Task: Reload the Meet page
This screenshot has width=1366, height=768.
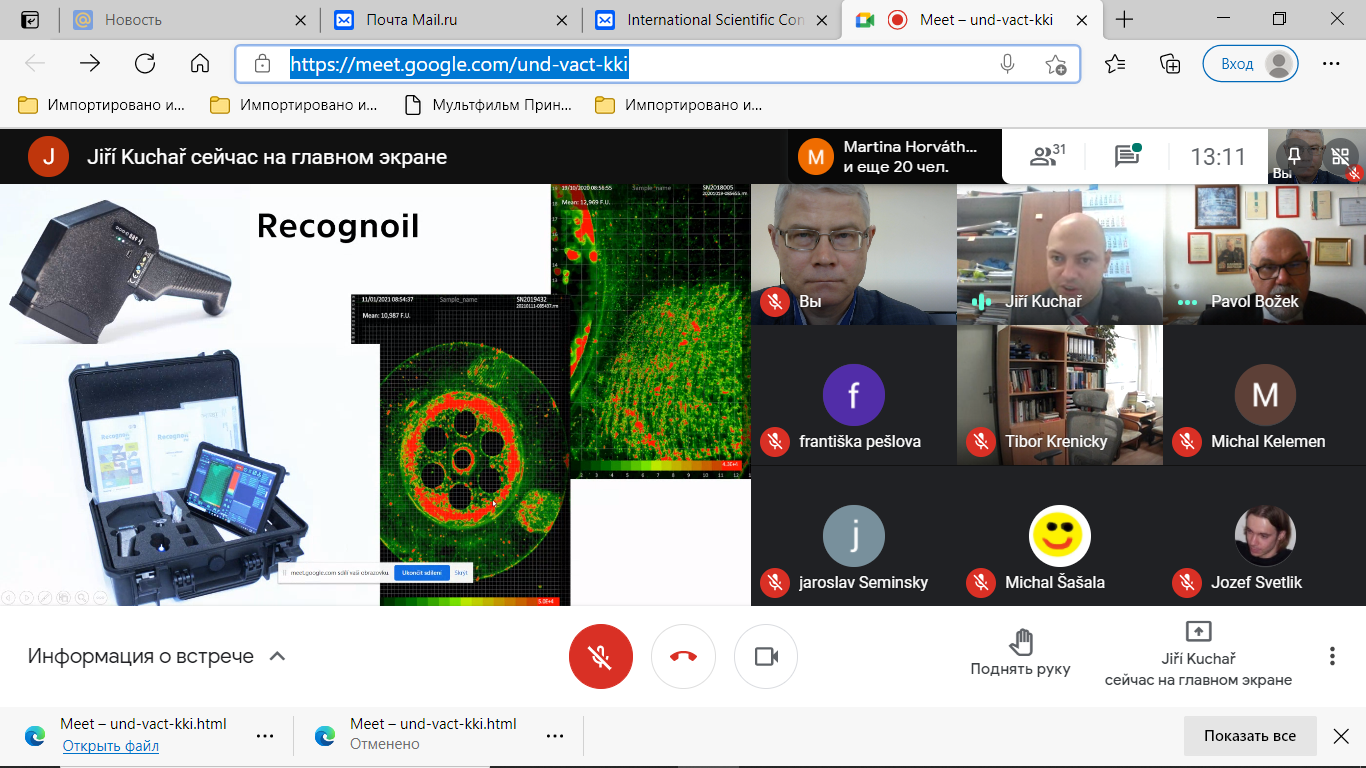Action: [145, 64]
